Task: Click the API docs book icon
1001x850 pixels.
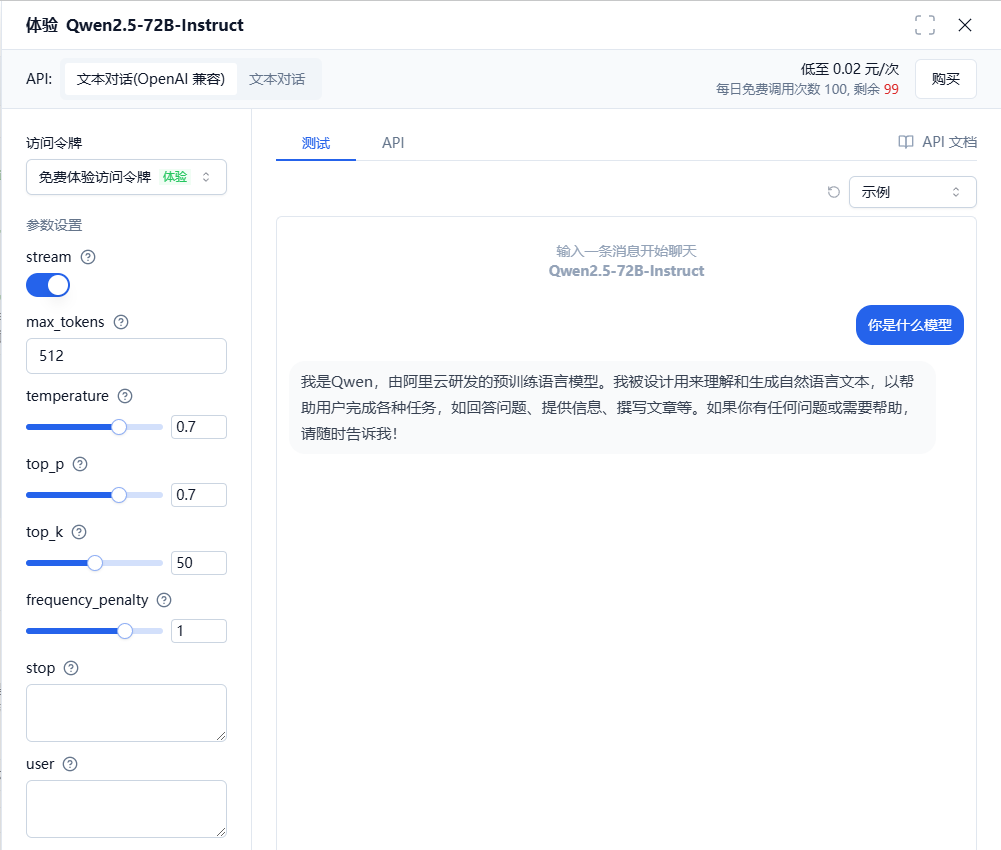Action: click(905, 142)
